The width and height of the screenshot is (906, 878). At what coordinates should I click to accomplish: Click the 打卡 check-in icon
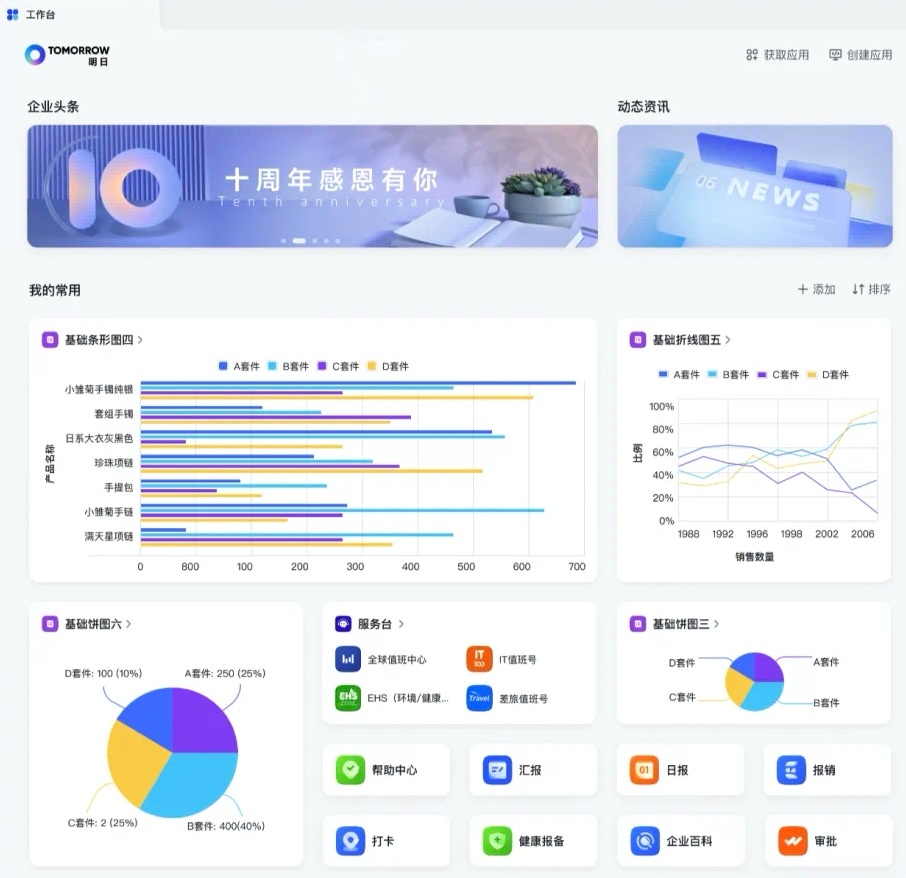(x=350, y=841)
